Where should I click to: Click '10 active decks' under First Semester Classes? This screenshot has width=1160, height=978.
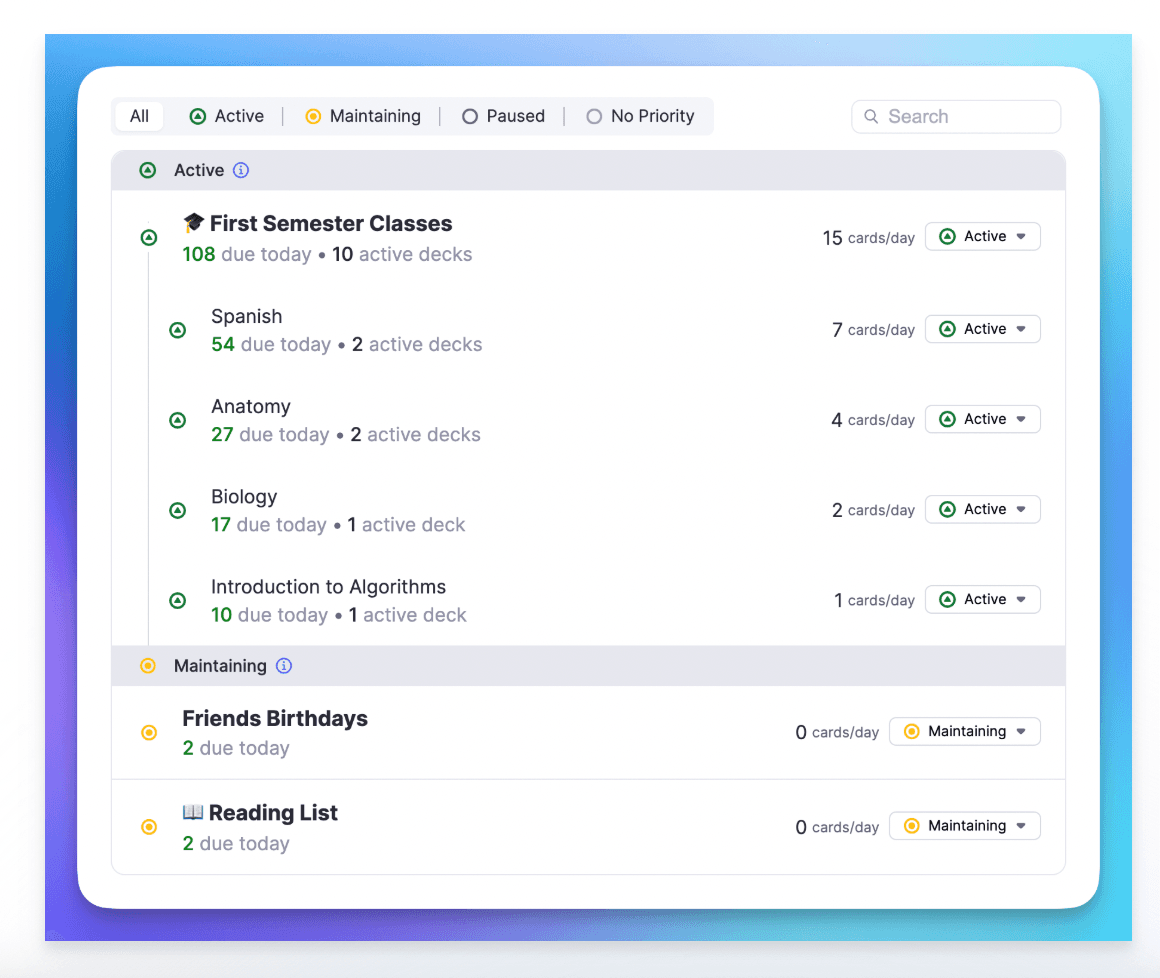[x=402, y=254]
